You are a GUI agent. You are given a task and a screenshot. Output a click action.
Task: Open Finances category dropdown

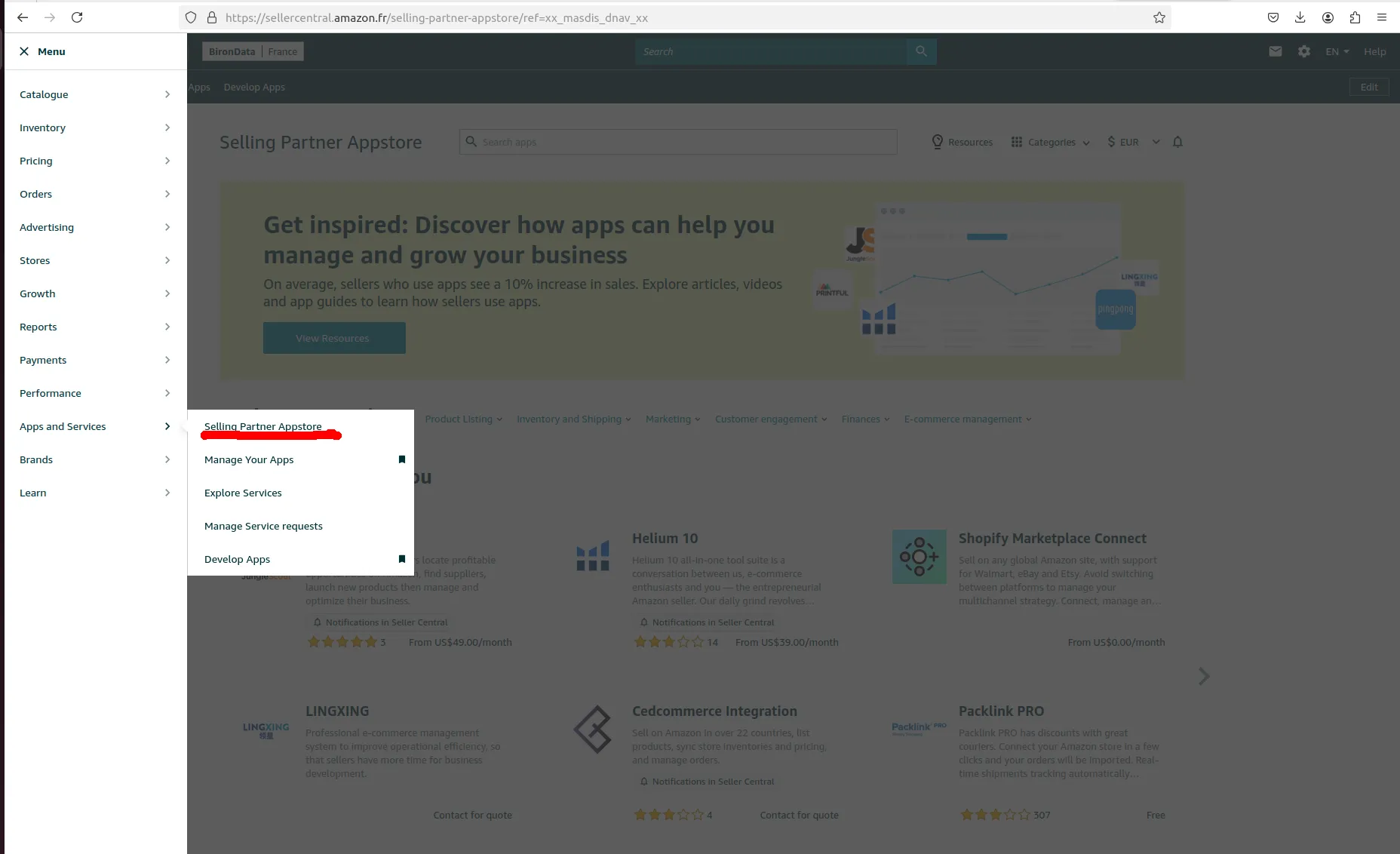865,419
